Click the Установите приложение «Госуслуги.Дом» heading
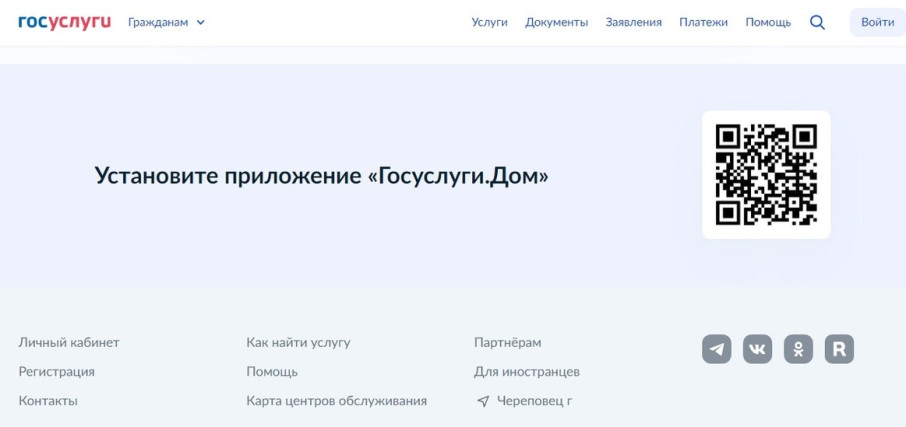906x427 pixels. coord(321,176)
